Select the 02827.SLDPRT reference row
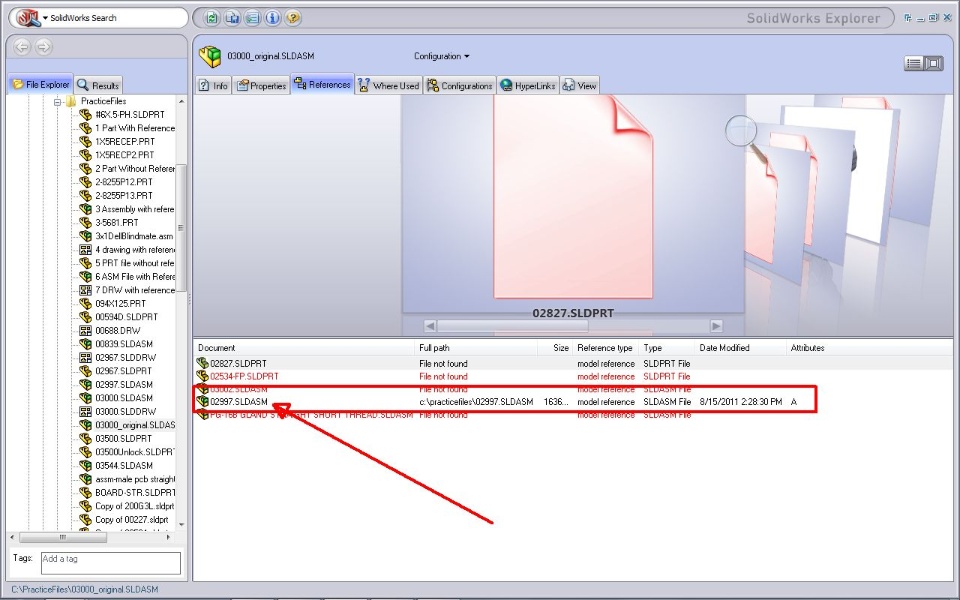This screenshot has height=600, width=960. coord(573,364)
